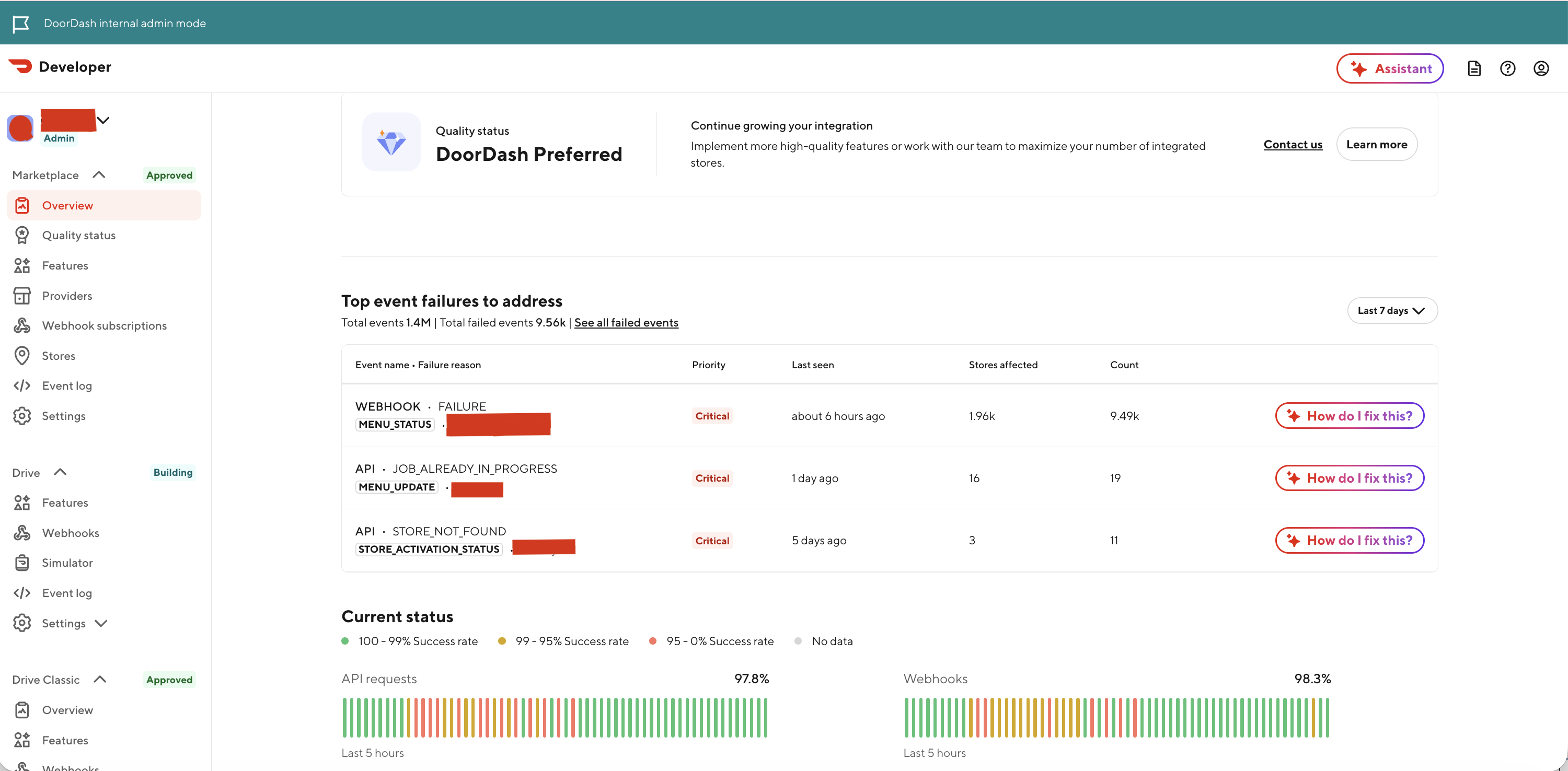Click the Learn more button

coord(1377,144)
